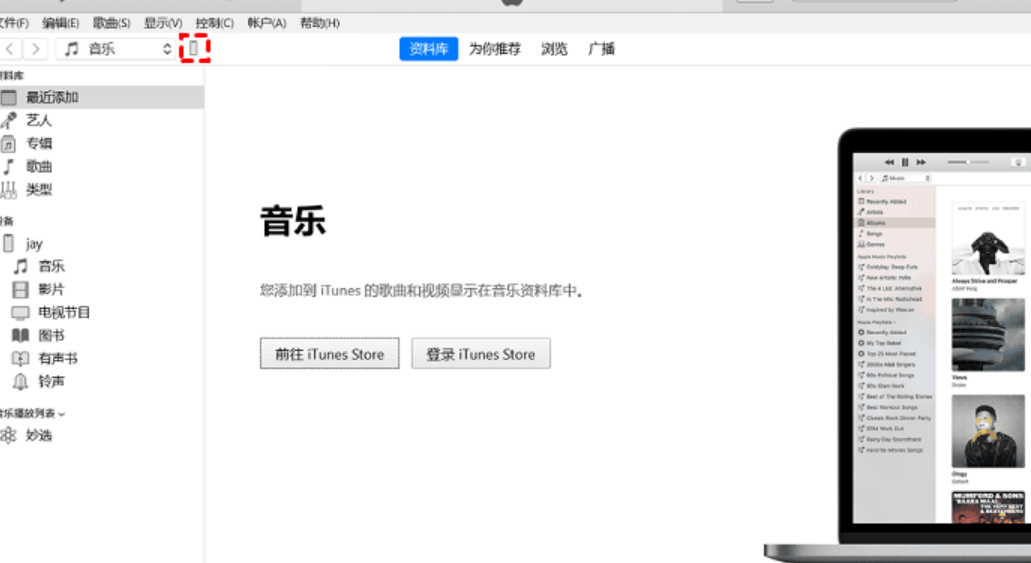Open the 电视节目 item under jay
Screen dimensions: 1031x563
tap(64, 312)
